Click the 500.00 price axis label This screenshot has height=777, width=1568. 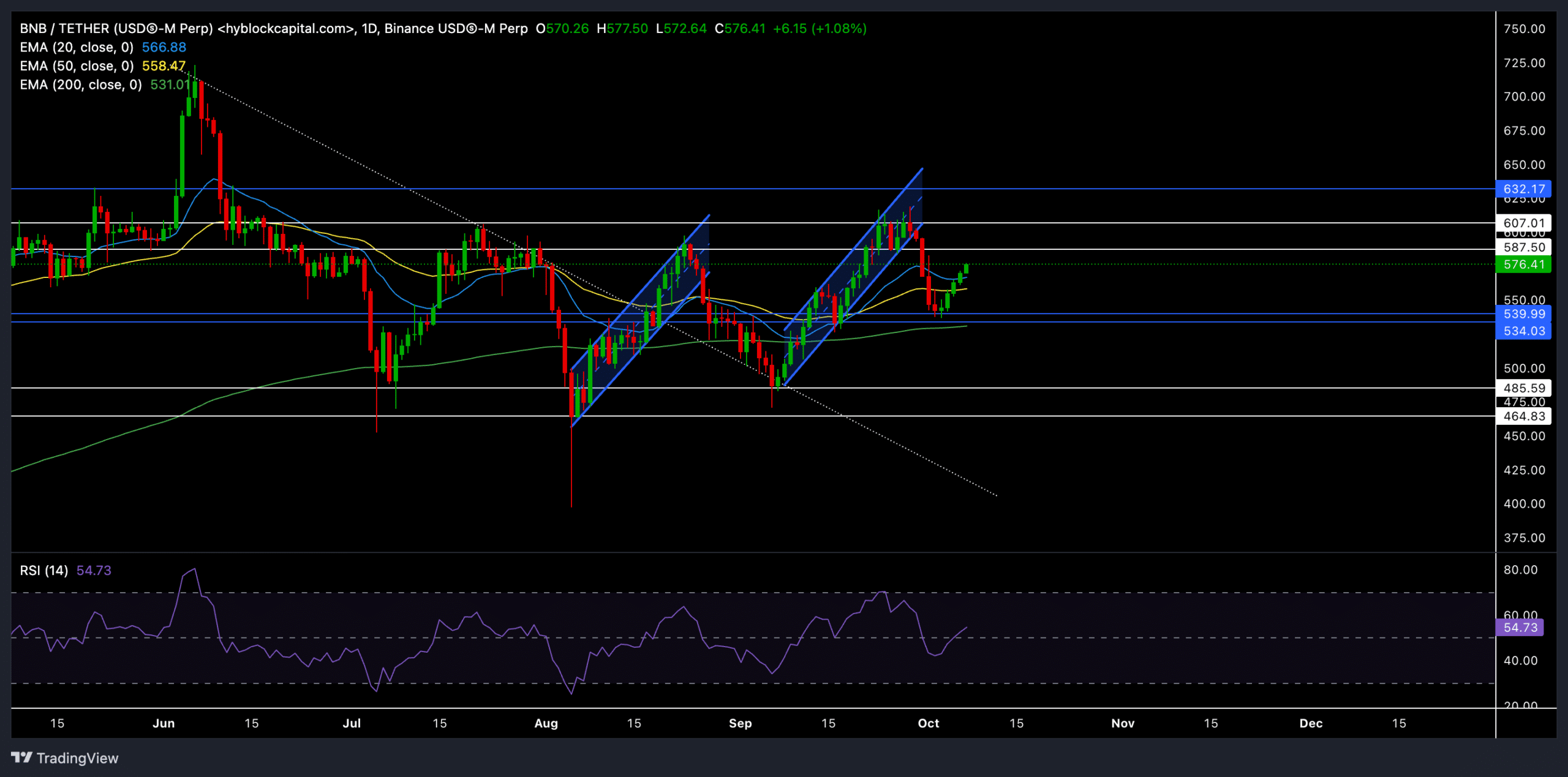[1524, 368]
